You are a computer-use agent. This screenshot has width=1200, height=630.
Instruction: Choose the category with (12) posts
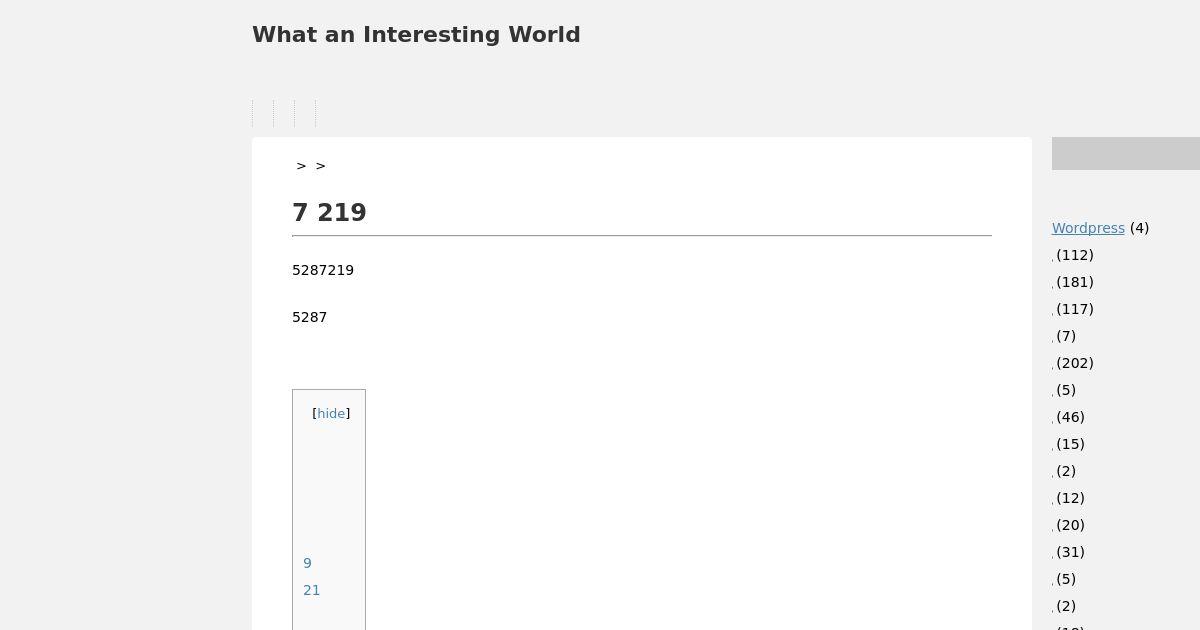(x=1054, y=500)
